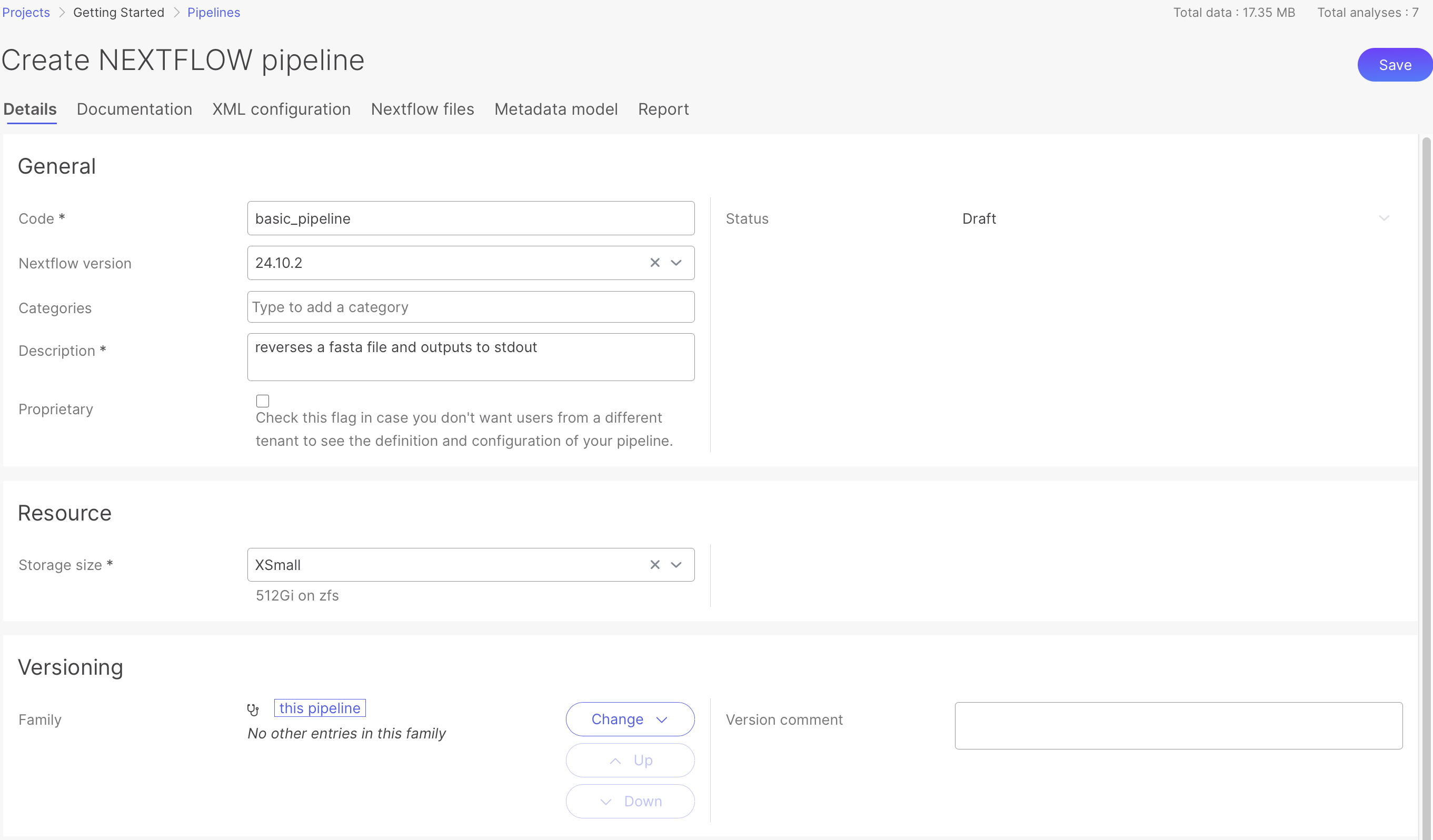Click the breadcrumb arrow after Projects
1433x840 pixels.
click(x=62, y=13)
